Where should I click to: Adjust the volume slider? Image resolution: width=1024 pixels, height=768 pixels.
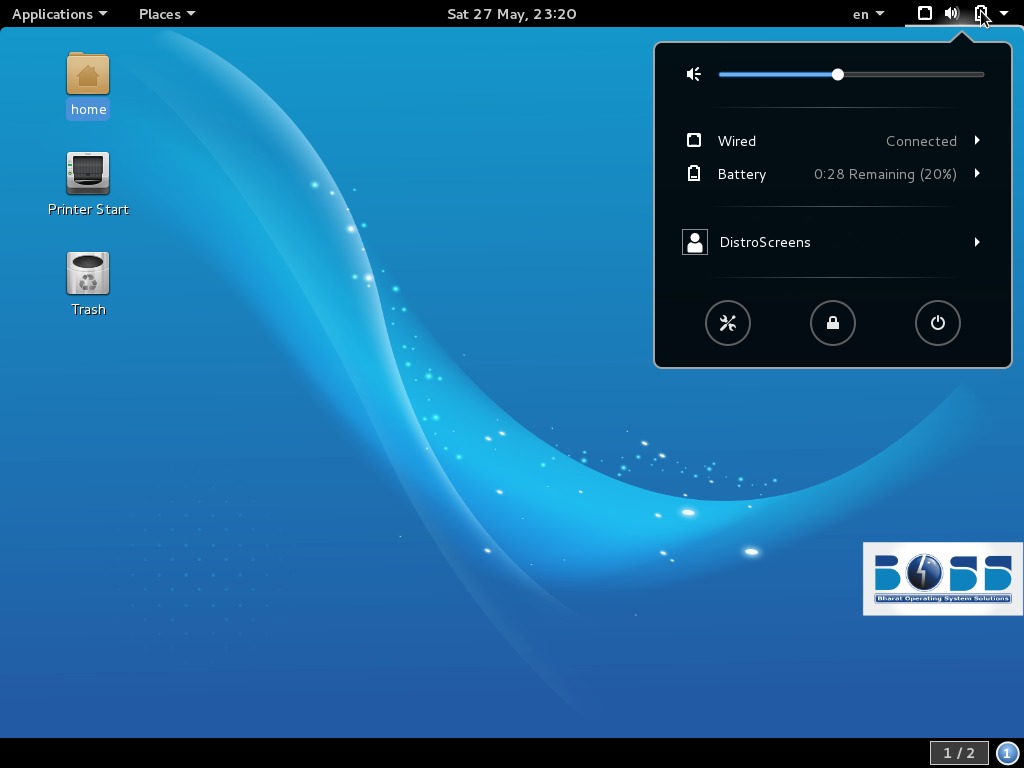[x=837, y=74]
